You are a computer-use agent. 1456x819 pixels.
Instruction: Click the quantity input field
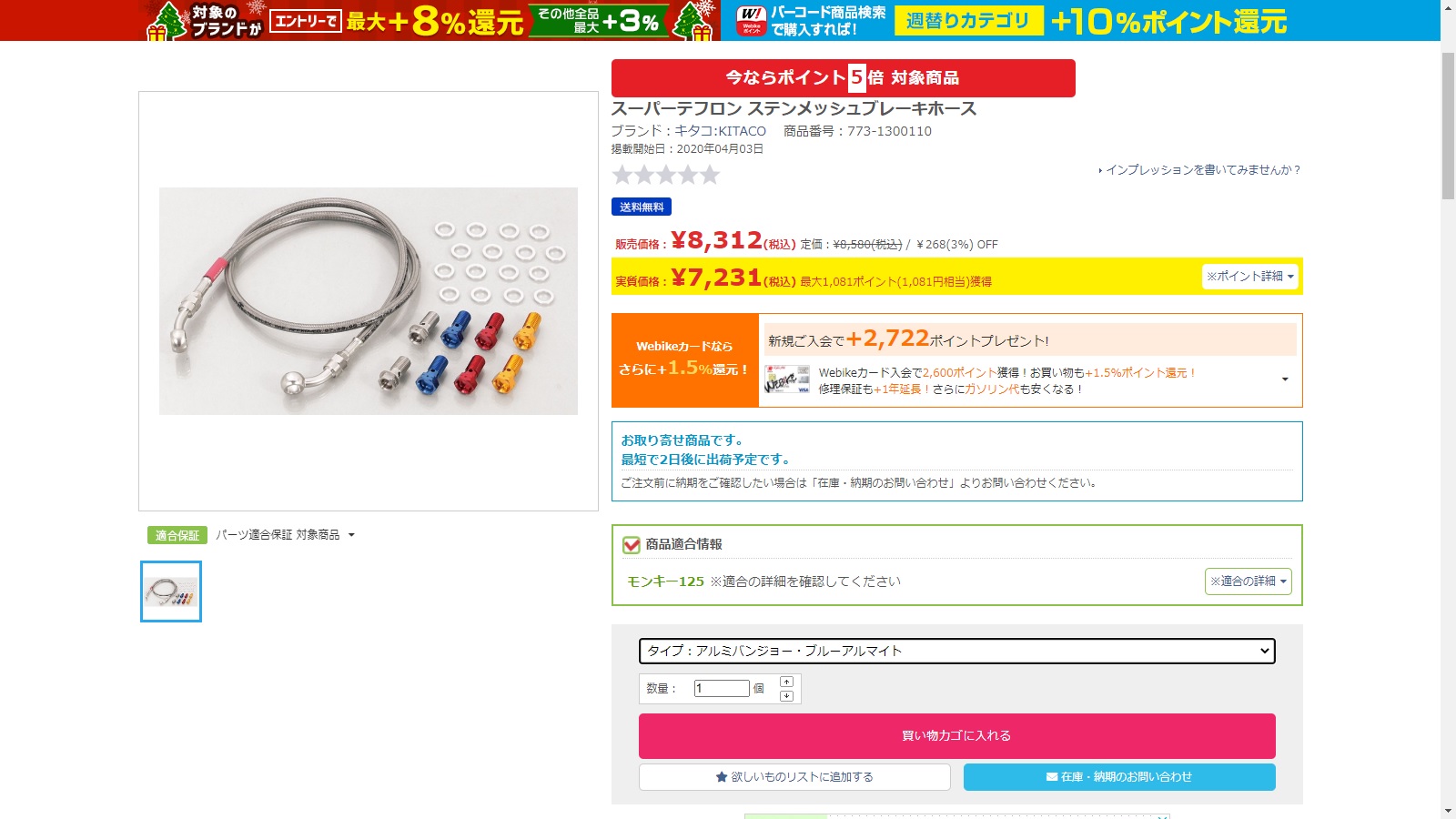point(722,689)
